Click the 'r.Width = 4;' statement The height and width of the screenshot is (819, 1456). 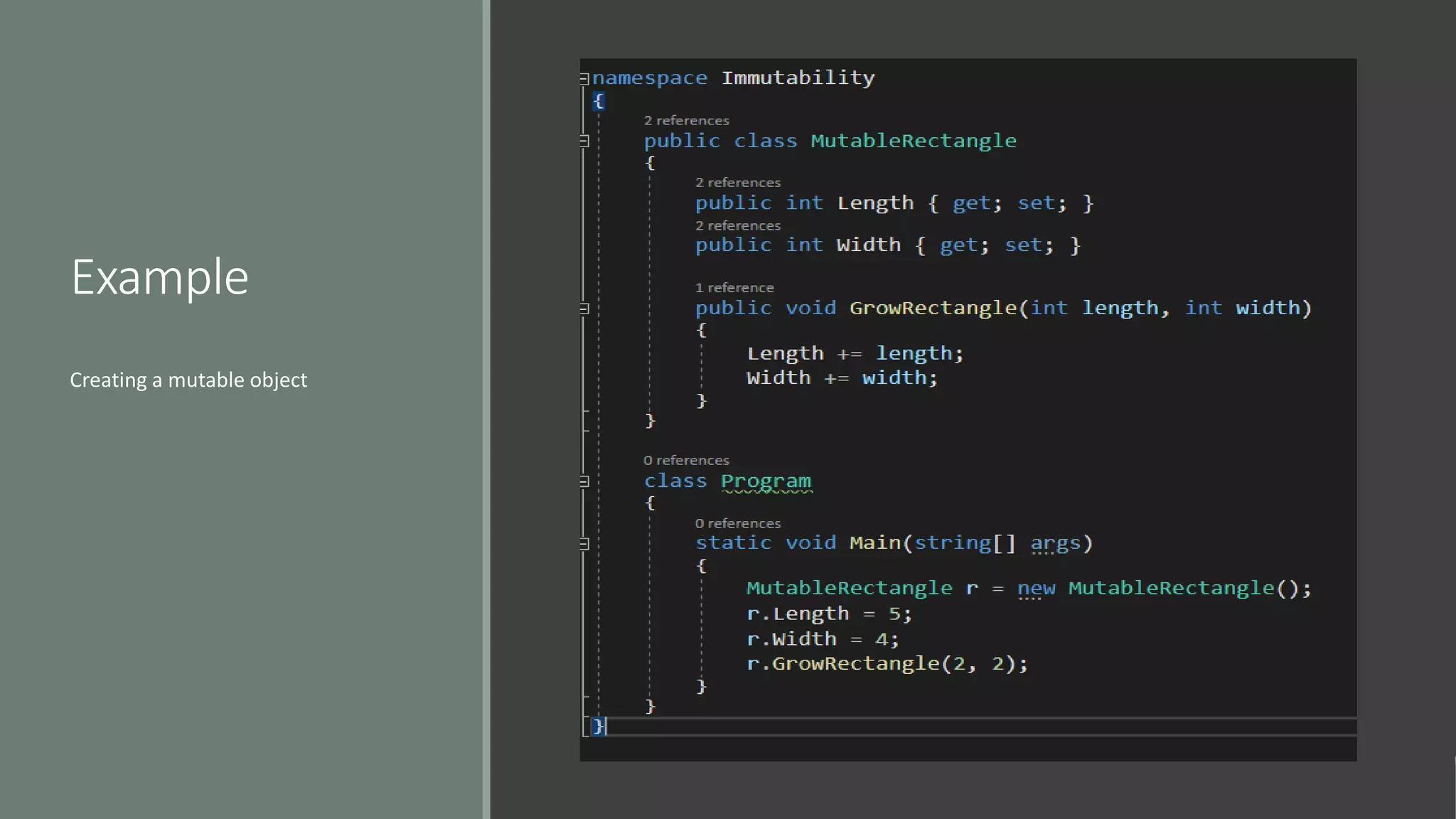click(823, 639)
